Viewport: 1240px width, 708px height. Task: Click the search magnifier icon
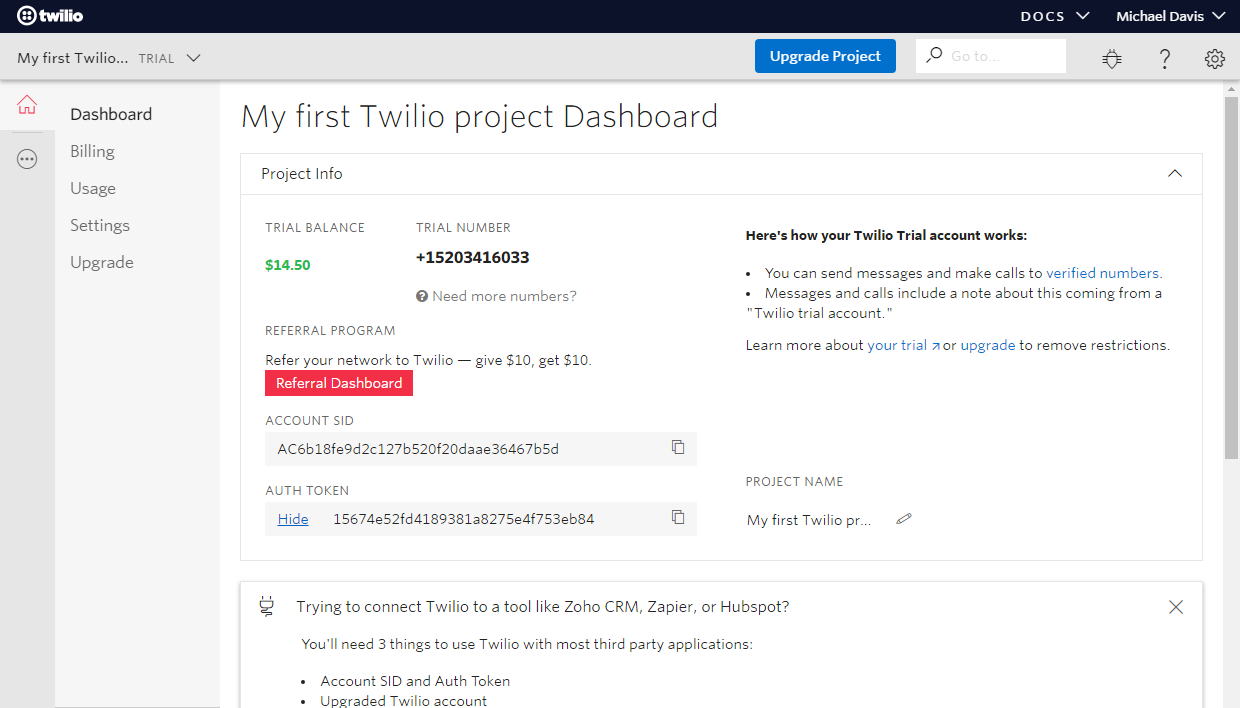[x=935, y=55]
